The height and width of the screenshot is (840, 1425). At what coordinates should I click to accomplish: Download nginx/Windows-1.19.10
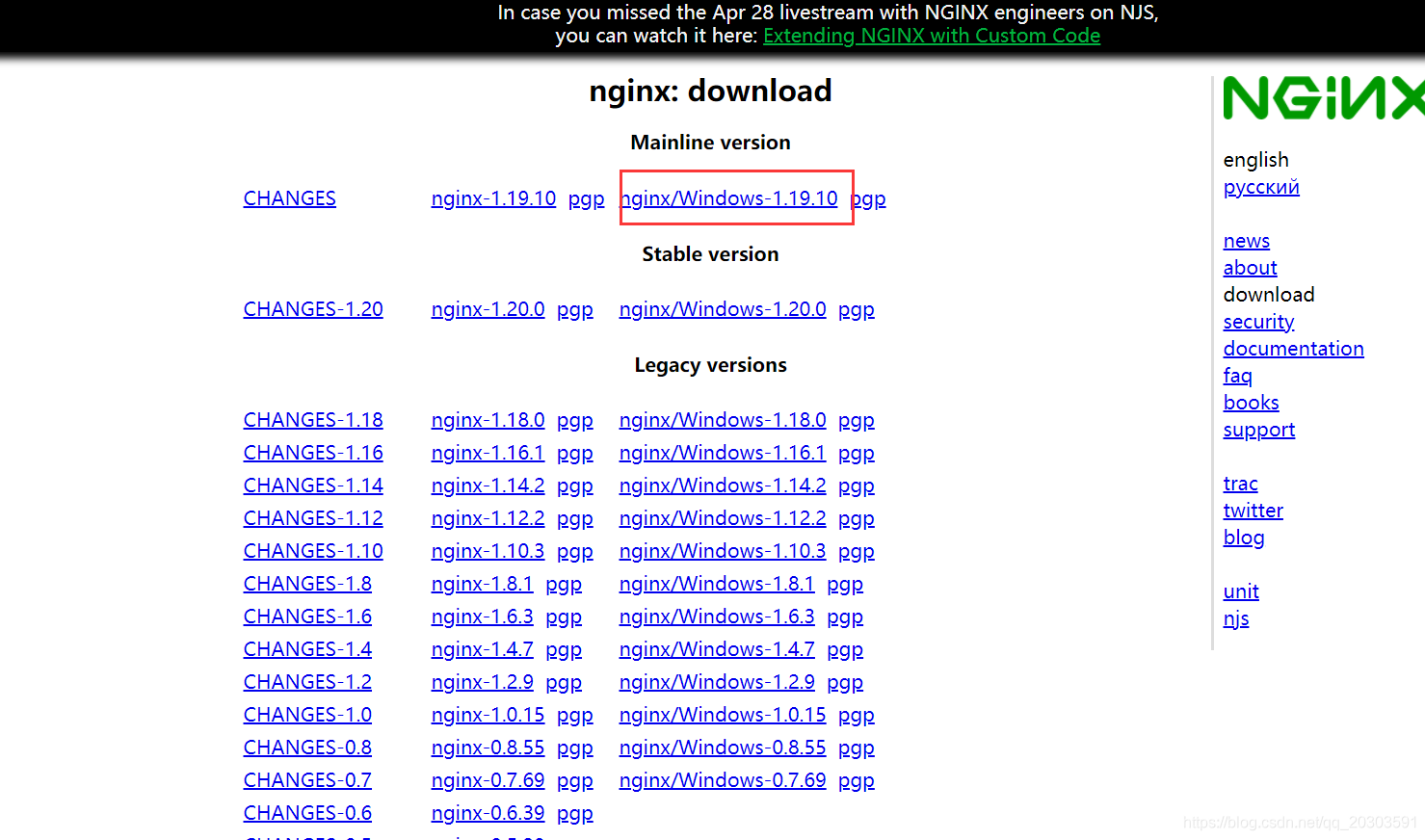tap(728, 198)
